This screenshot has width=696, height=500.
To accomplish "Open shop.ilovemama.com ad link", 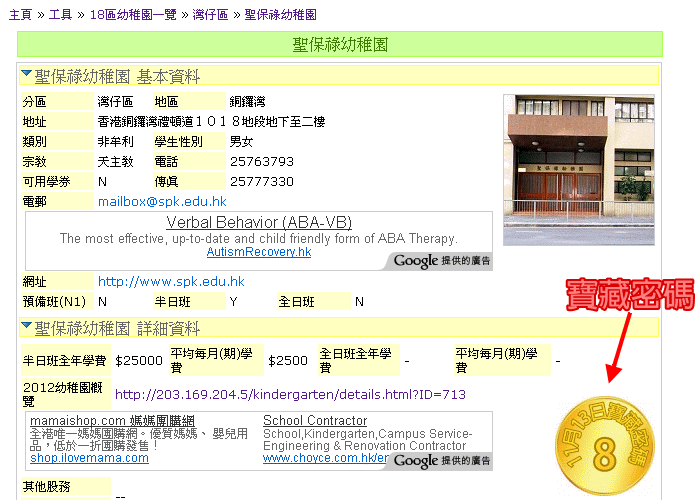I will coord(89,458).
